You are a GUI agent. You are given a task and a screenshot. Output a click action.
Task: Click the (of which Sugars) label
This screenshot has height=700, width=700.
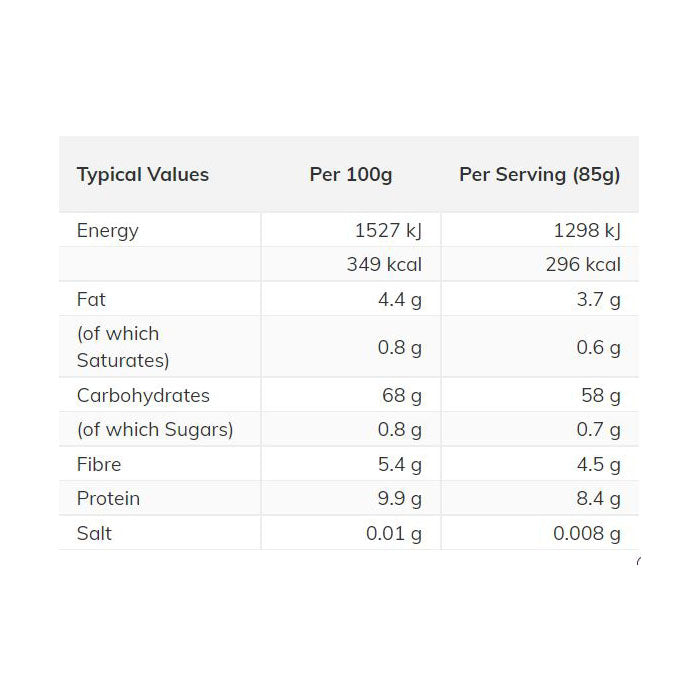coord(155,430)
